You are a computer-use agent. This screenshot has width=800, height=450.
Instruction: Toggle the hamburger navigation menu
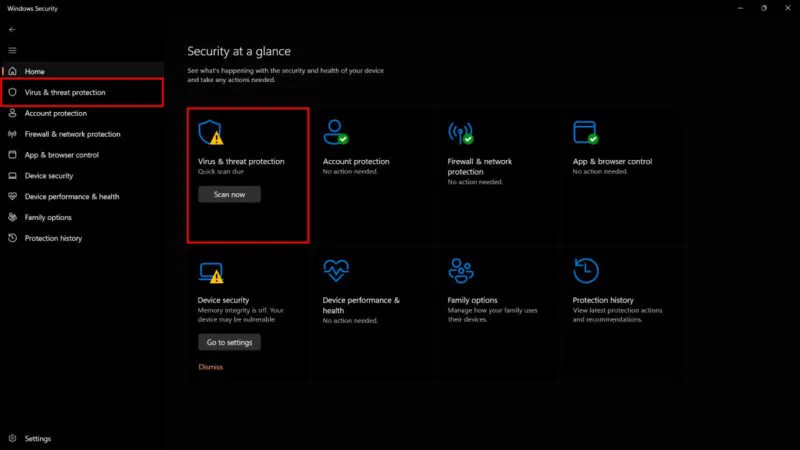tap(12, 51)
